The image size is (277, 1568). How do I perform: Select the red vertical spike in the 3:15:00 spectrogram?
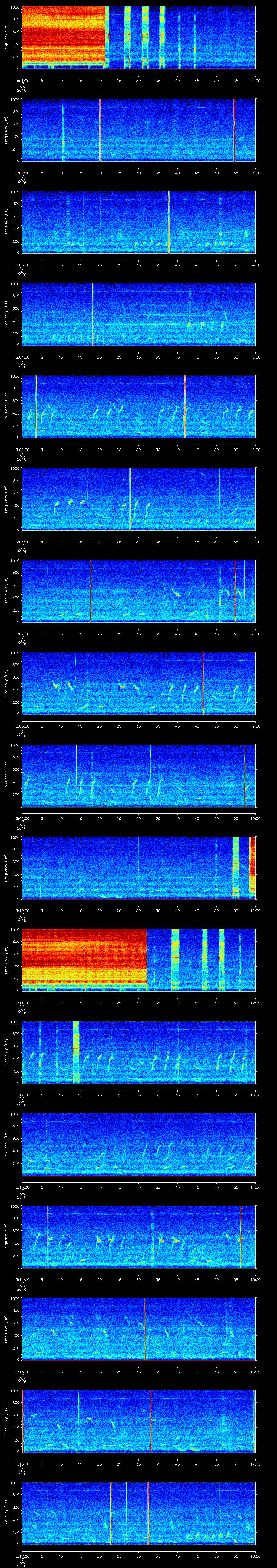pos(145,1329)
